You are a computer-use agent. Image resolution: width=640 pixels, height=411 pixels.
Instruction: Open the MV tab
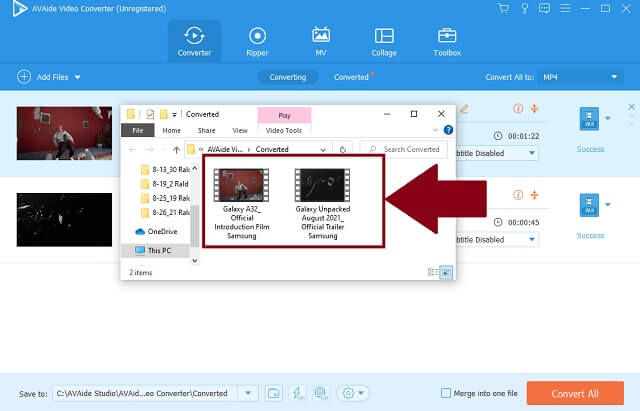tap(321, 41)
